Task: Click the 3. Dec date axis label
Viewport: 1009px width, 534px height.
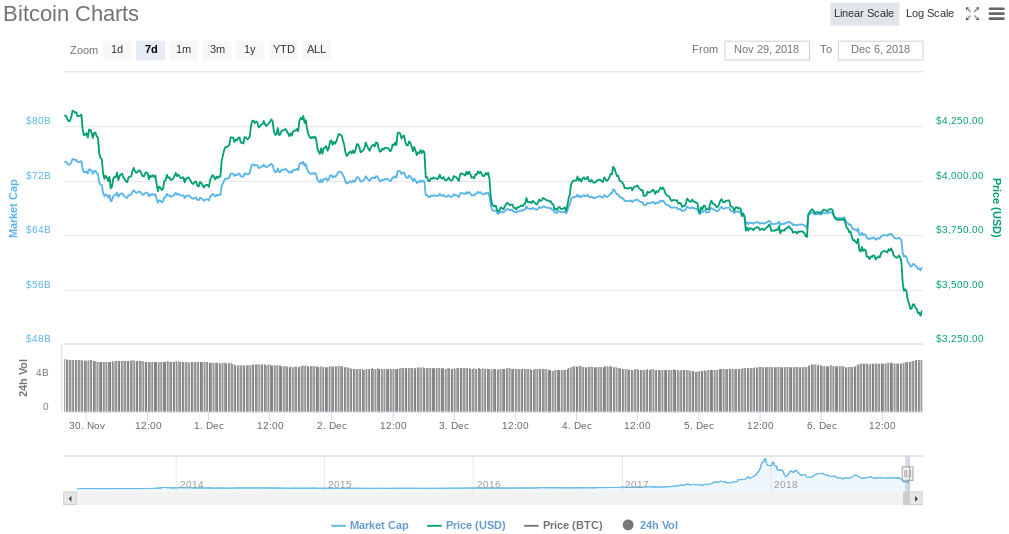Action: tap(454, 426)
